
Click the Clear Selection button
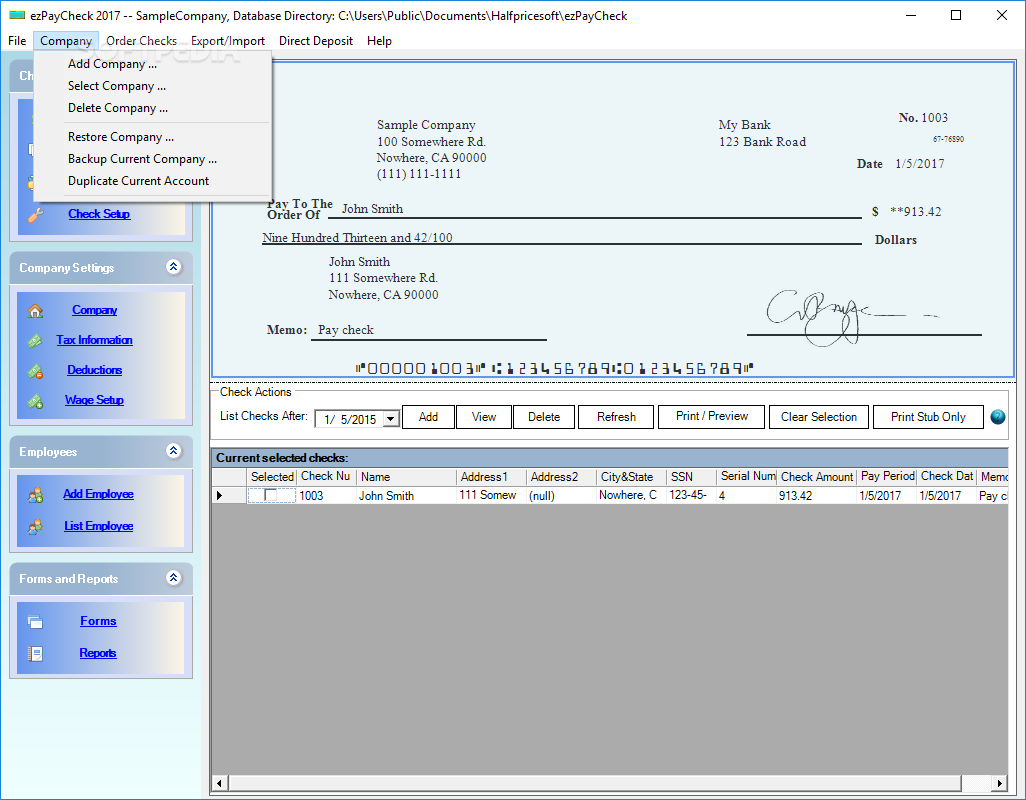[819, 417]
